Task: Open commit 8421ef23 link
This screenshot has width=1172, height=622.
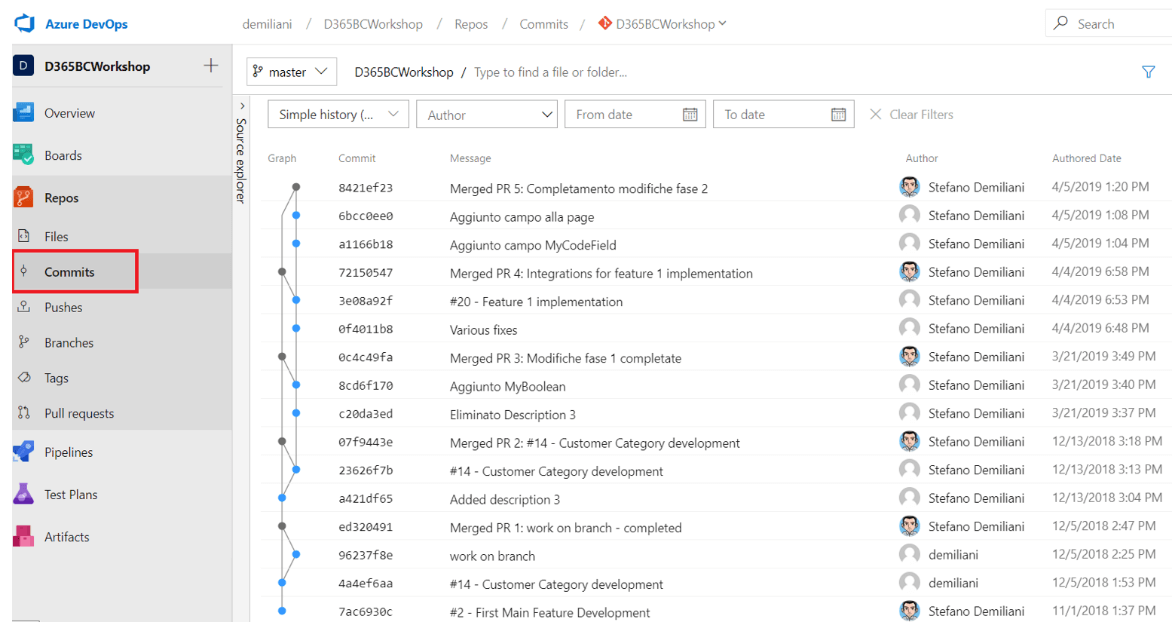Action: point(365,188)
